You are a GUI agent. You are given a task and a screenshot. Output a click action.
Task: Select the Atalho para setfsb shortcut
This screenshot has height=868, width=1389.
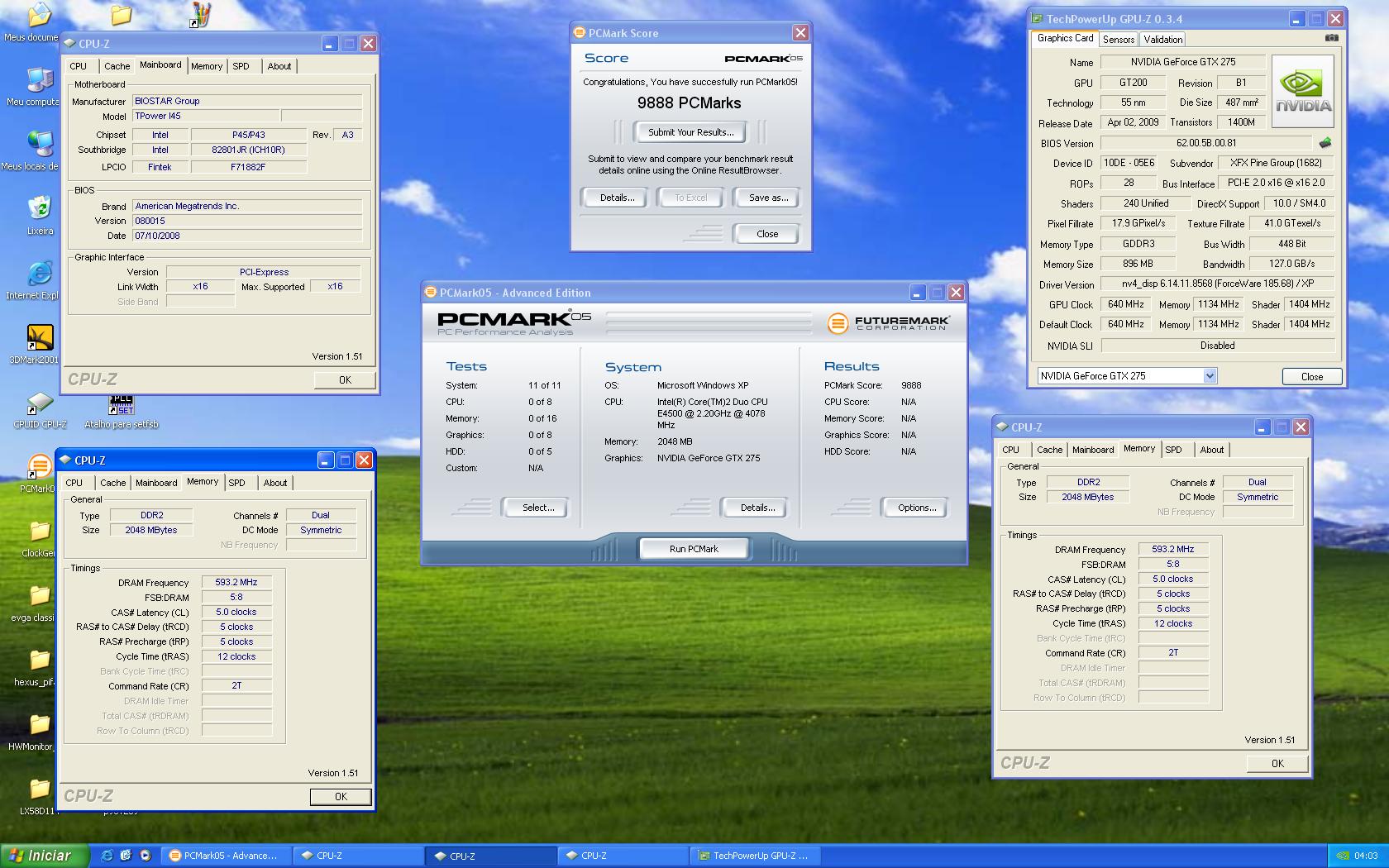[122, 405]
